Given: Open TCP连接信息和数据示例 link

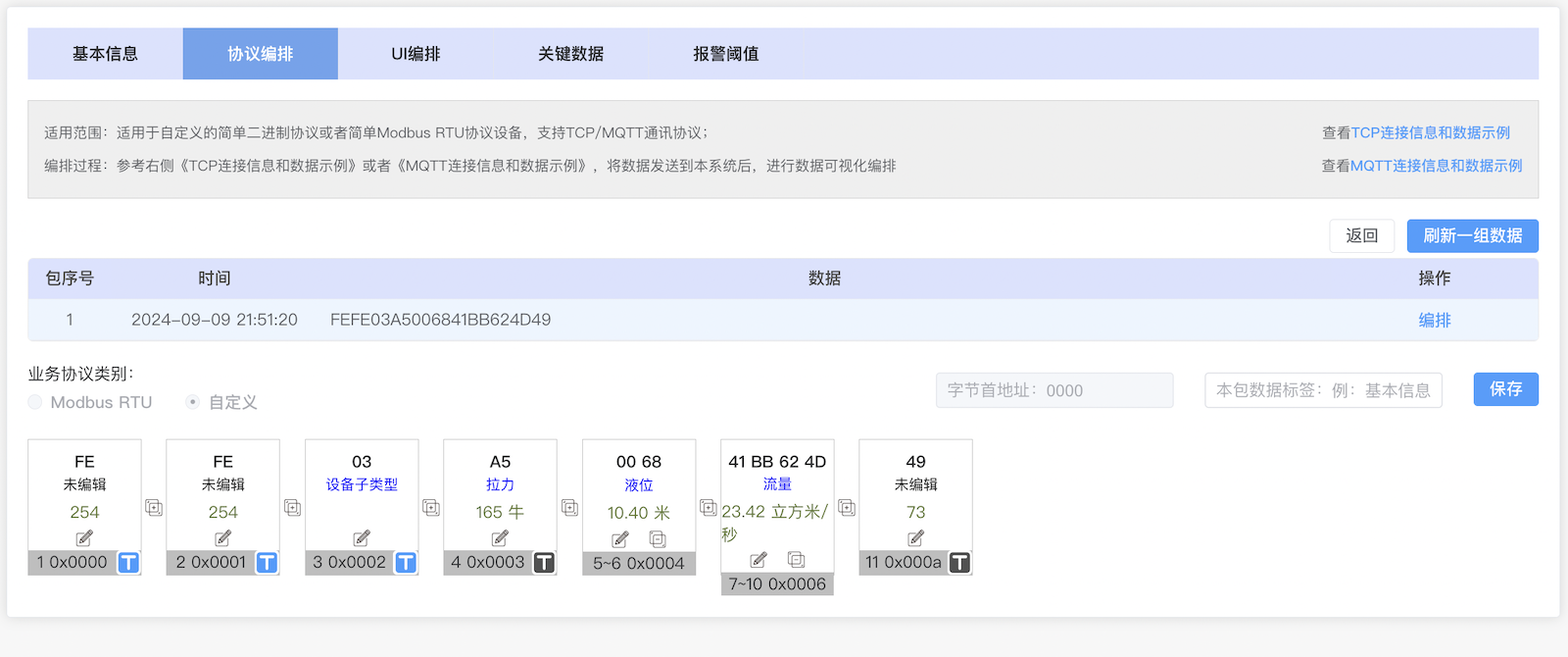Looking at the screenshot, I should coord(1431,132).
